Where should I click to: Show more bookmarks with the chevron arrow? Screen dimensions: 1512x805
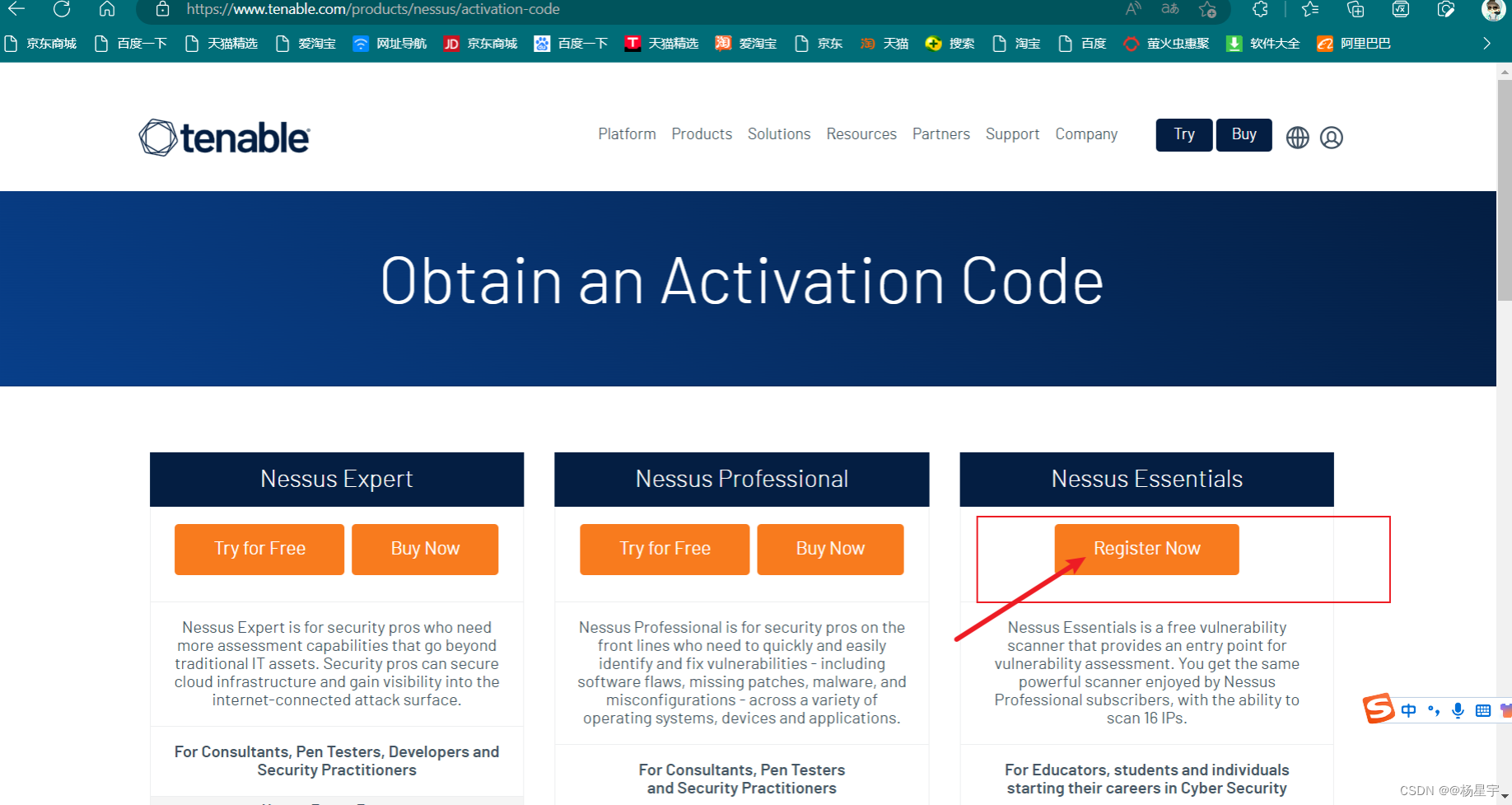1486,44
